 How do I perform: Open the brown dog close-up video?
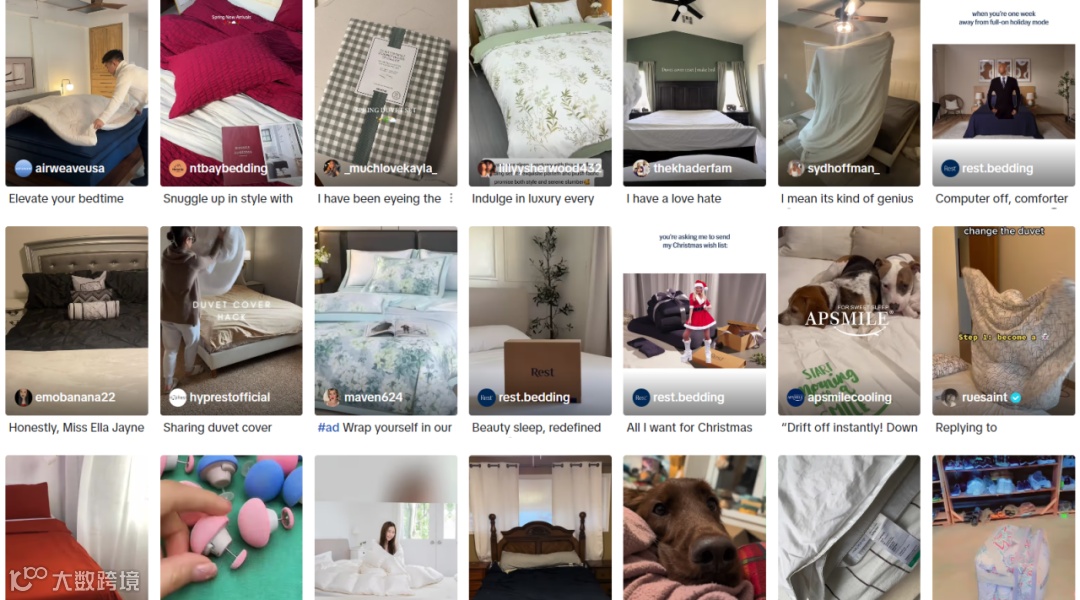coord(694,528)
